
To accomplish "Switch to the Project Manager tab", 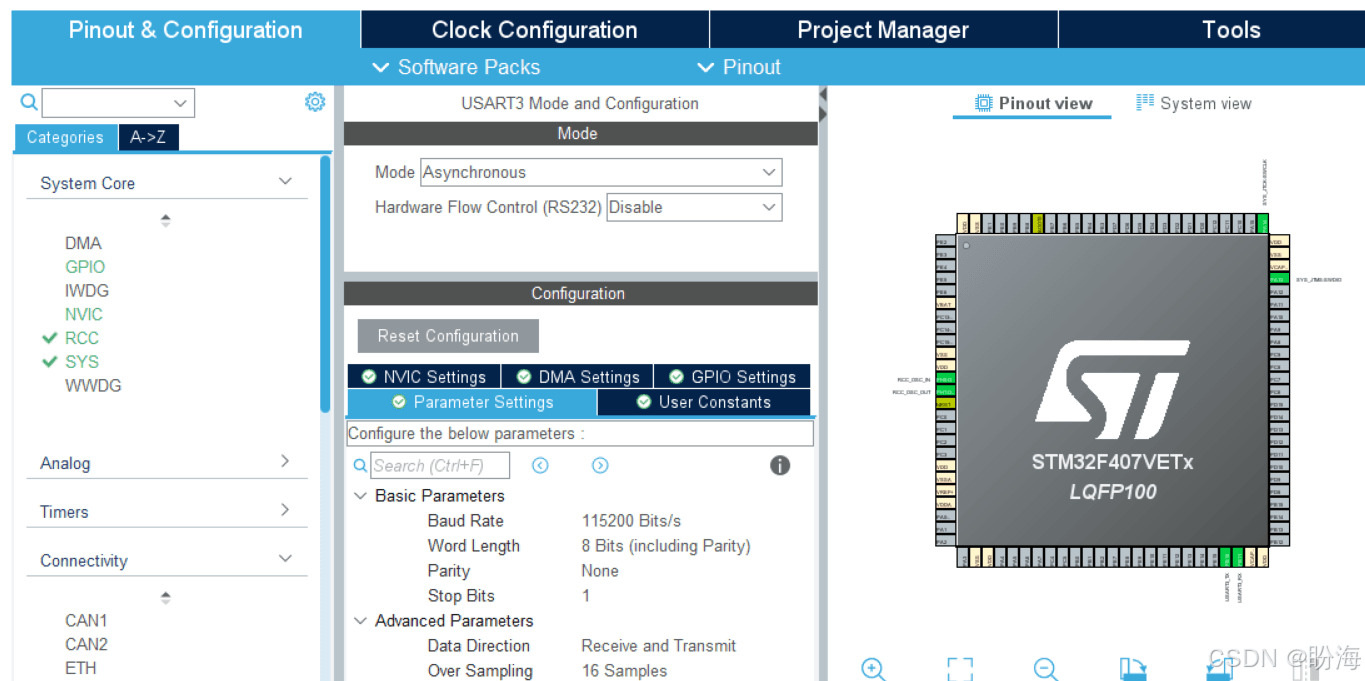I will tap(883, 30).
